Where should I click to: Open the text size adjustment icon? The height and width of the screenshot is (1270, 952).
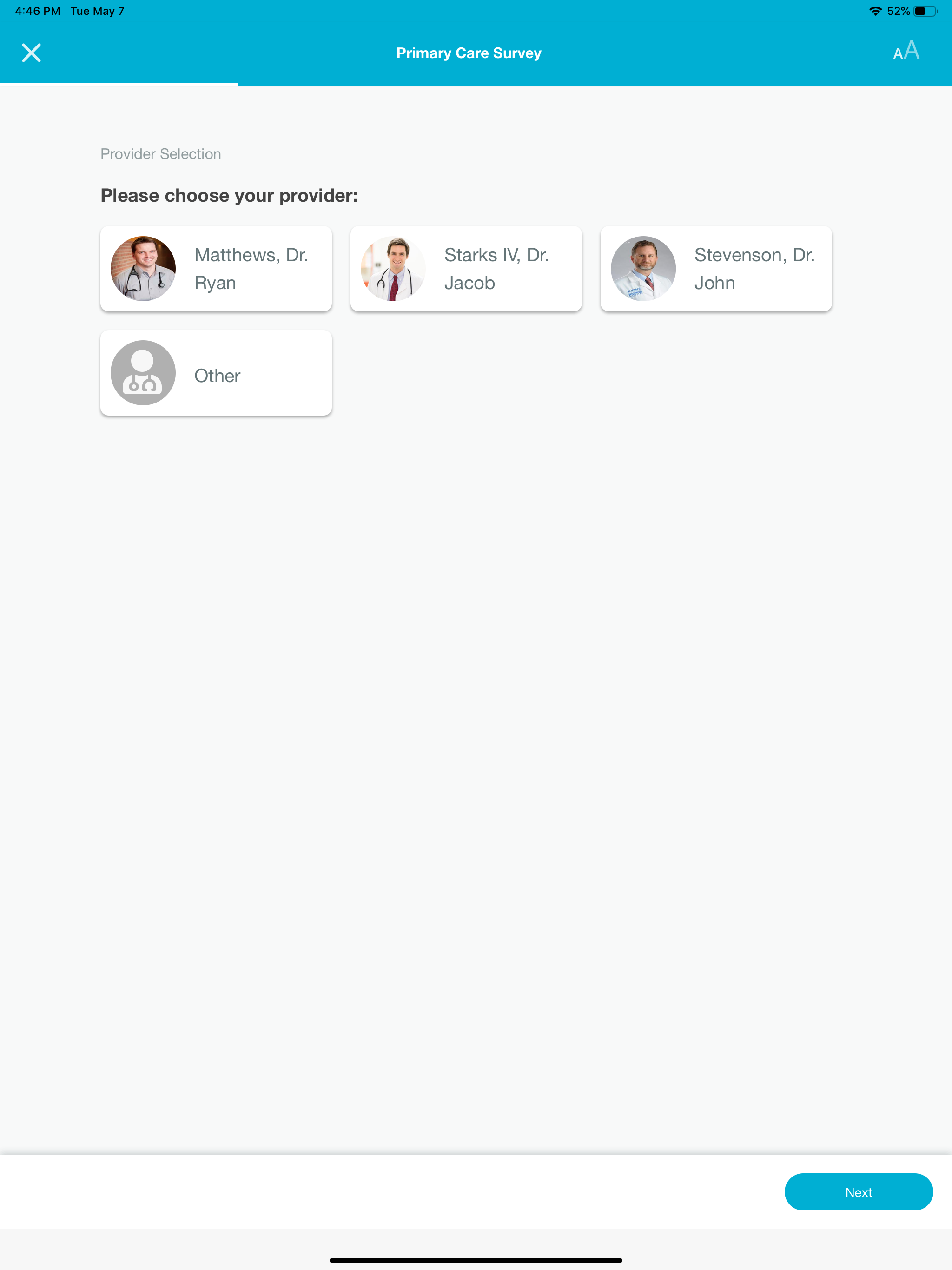[x=906, y=51]
